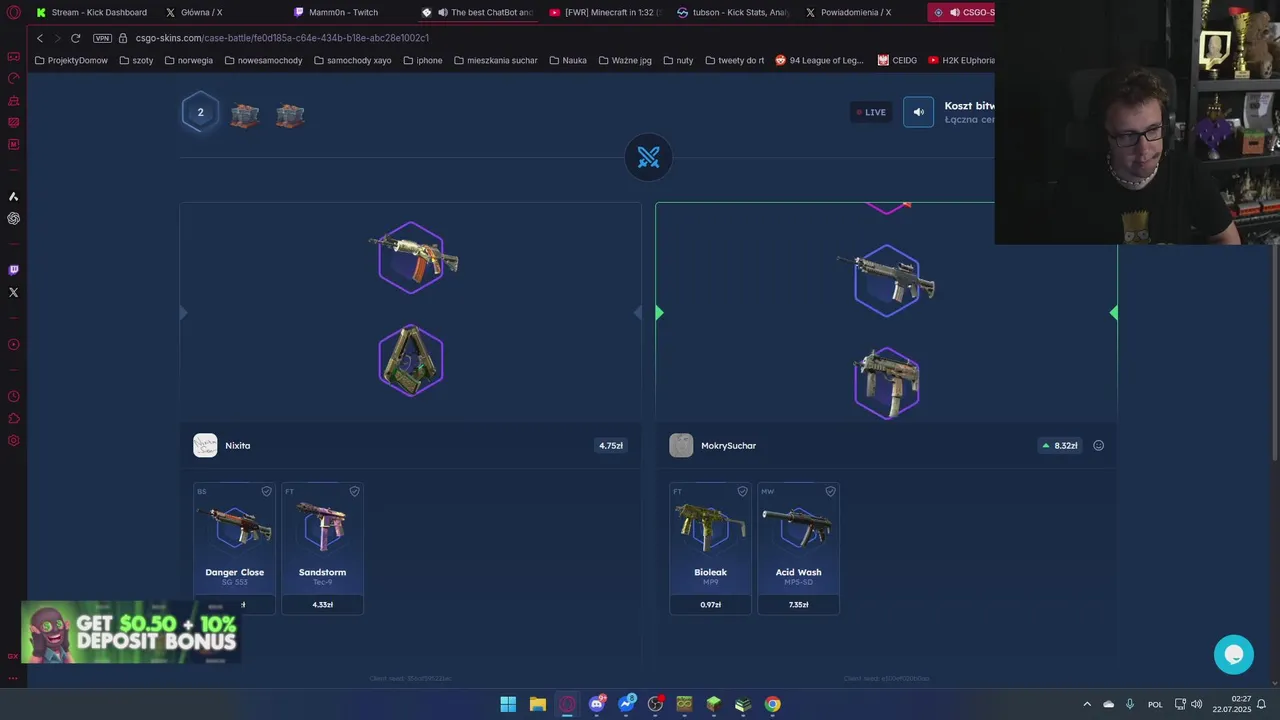
Task: Switch to Stream - Kick Dashboard tab
Action: coord(91,12)
